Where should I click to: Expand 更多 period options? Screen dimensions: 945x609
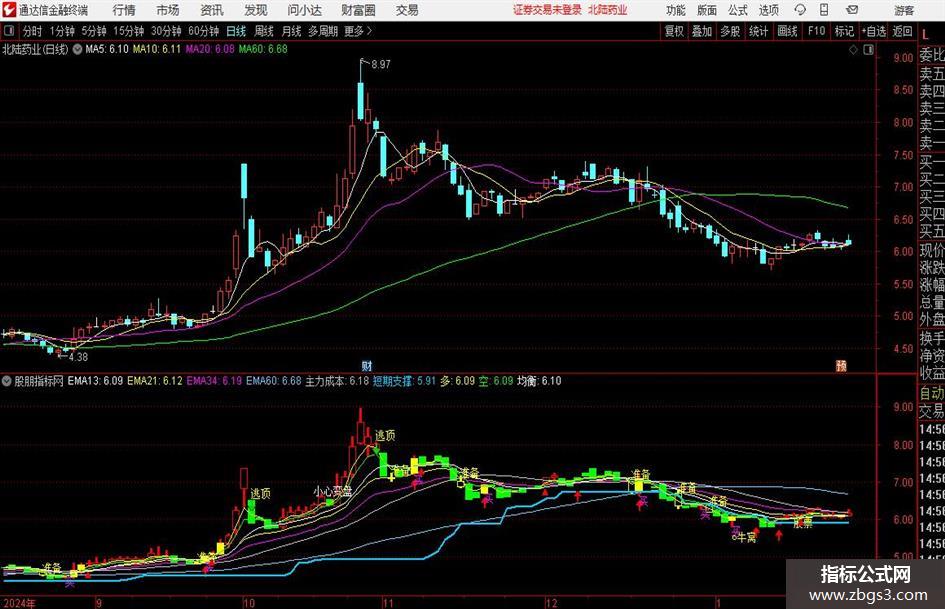coord(358,31)
